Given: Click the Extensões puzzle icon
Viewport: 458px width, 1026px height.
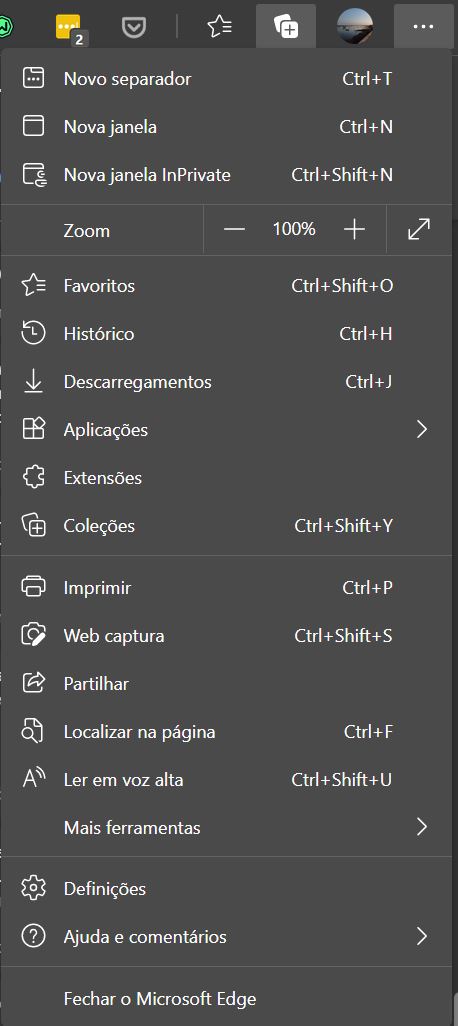Looking at the screenshot, I should click(33, 477).
